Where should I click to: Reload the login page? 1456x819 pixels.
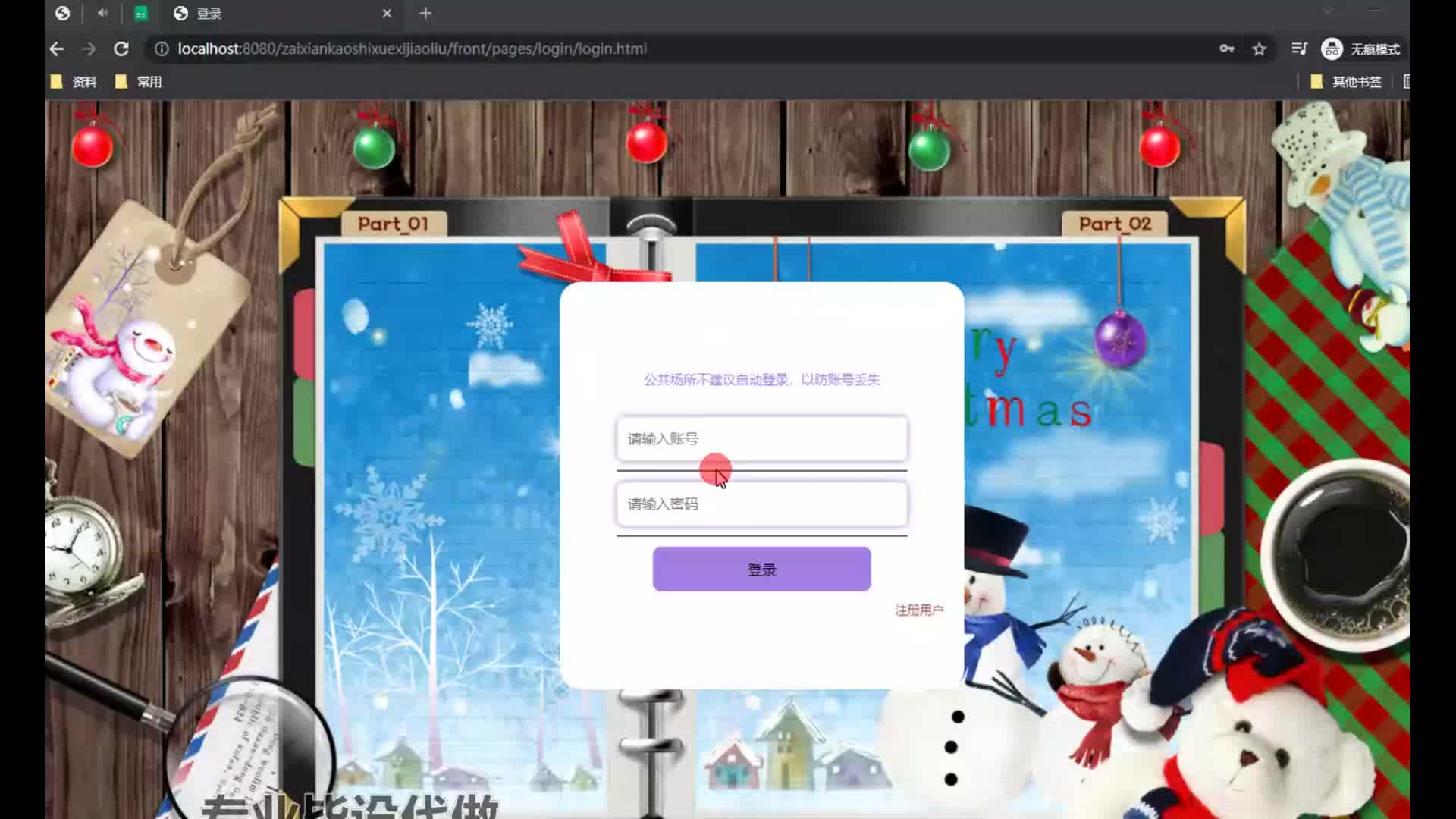(121, 49)
